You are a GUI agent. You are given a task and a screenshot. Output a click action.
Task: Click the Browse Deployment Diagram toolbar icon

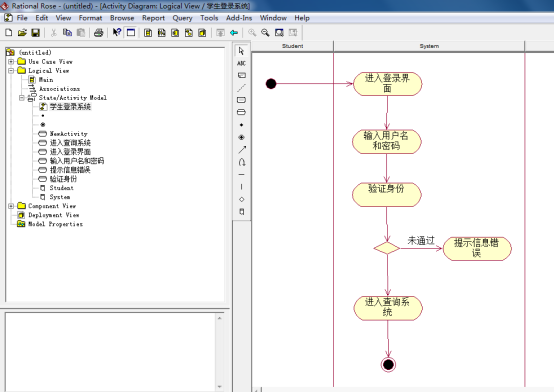202,33
